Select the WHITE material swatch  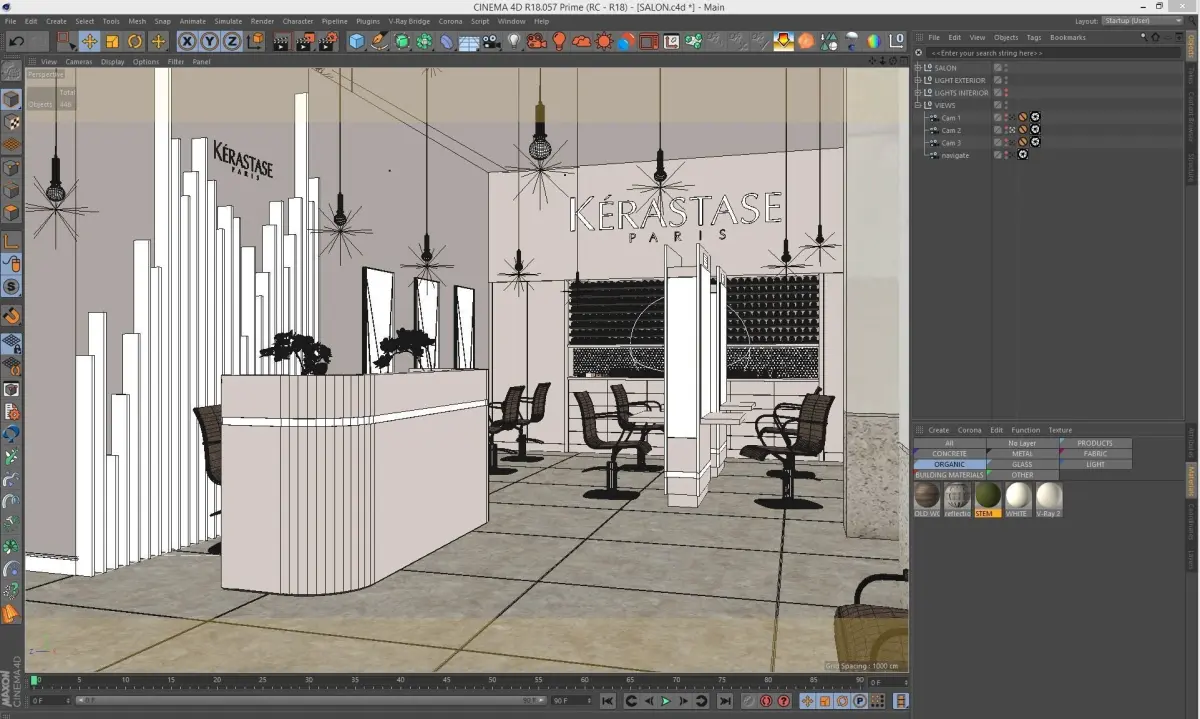[x=1018, y=500]
